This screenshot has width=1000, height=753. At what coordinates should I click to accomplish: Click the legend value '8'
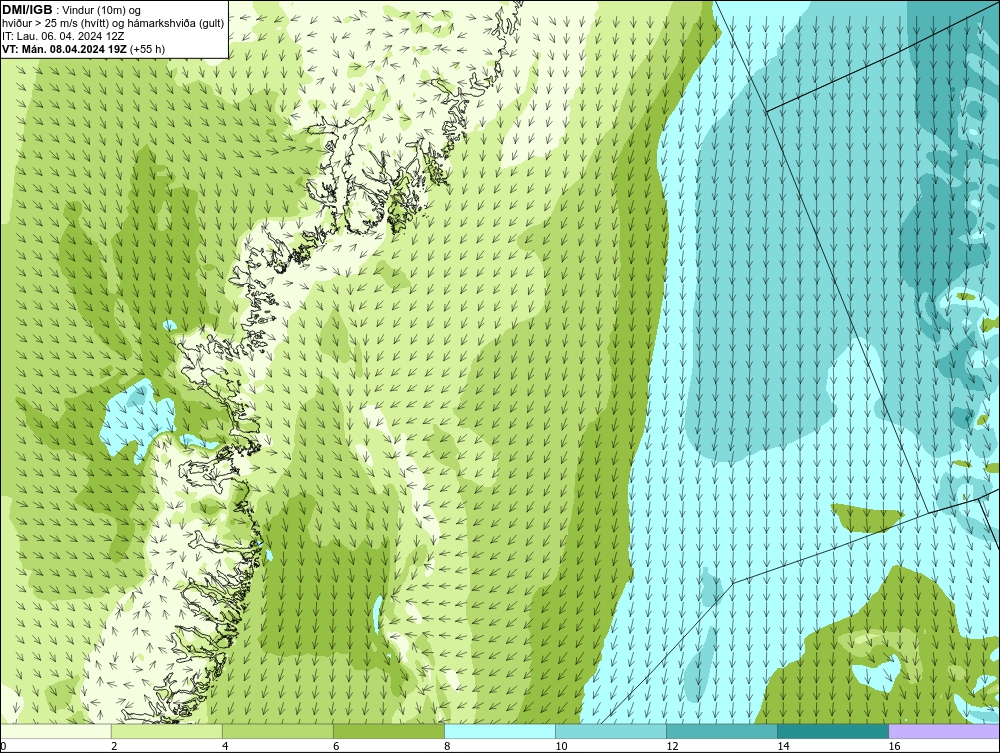tap(447, 746)
